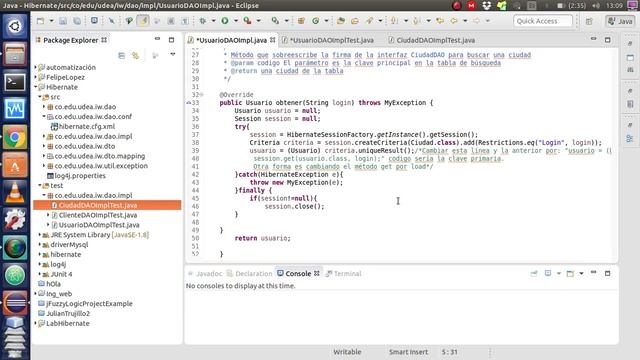This screenshot has width=640, height=360.
Task: Open the New file dropdown arrow
Action: pos(51,21)
